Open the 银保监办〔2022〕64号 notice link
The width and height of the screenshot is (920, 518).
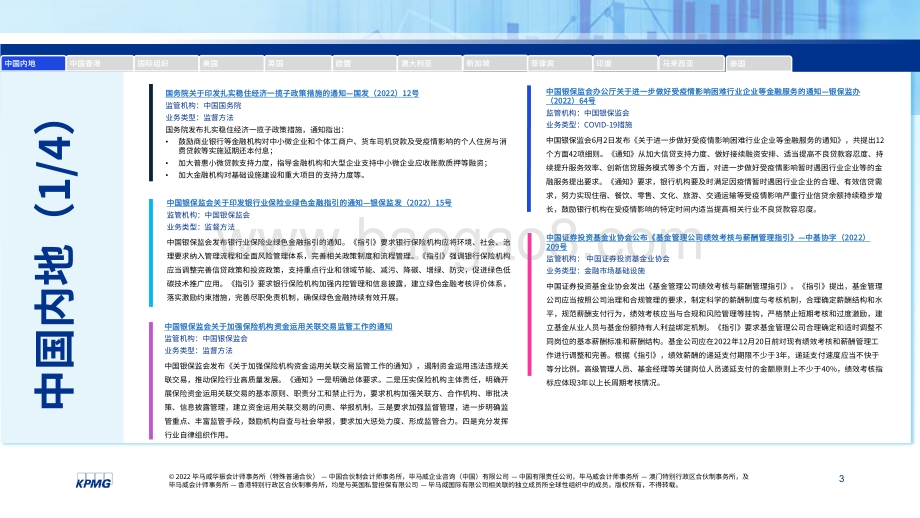point(703,96)
